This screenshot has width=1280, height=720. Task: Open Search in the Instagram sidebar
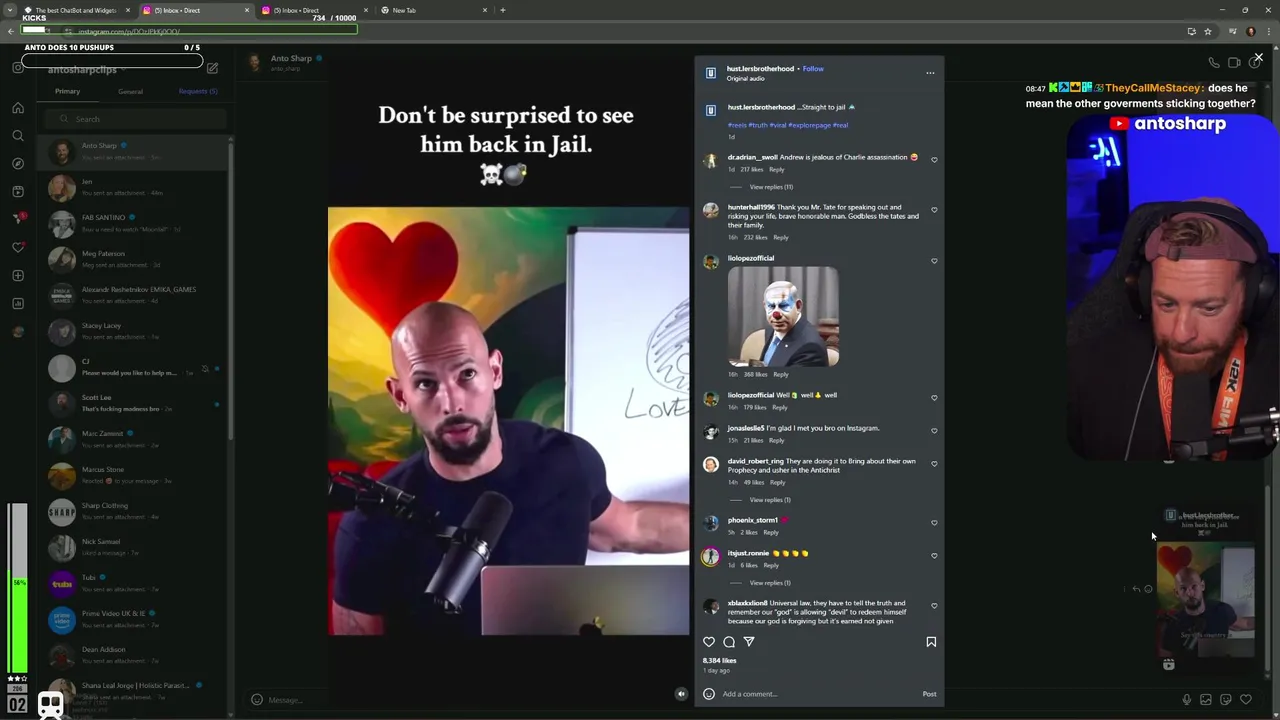click(18, 136)
